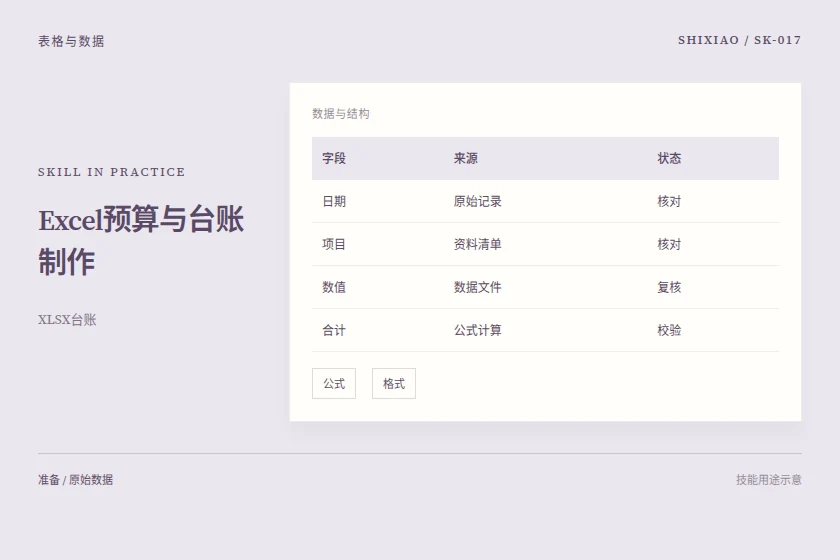Click the Excel预算与台账制作 title
The image size is (840, 560).
pyautogui.click(x=141, y=241)
